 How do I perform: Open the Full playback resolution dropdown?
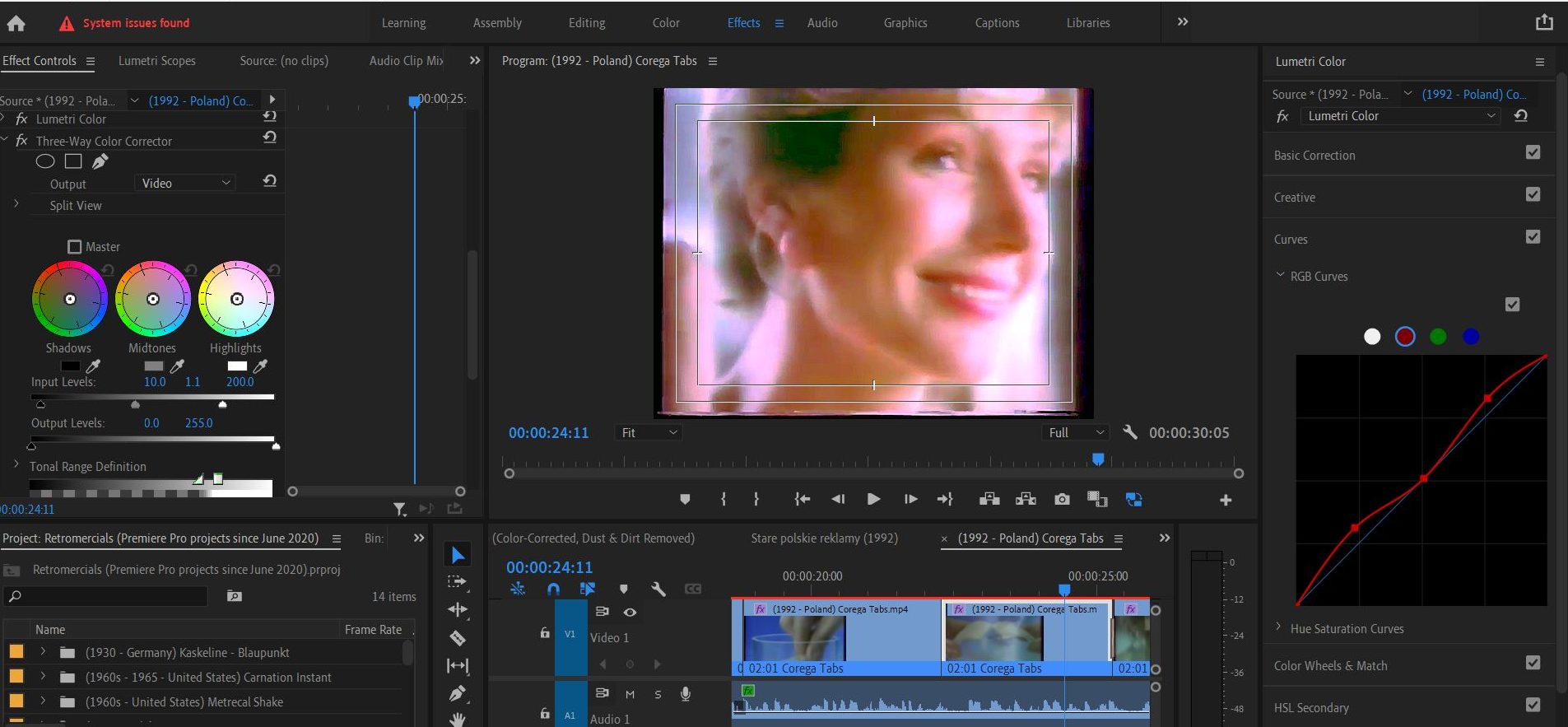1076,432
